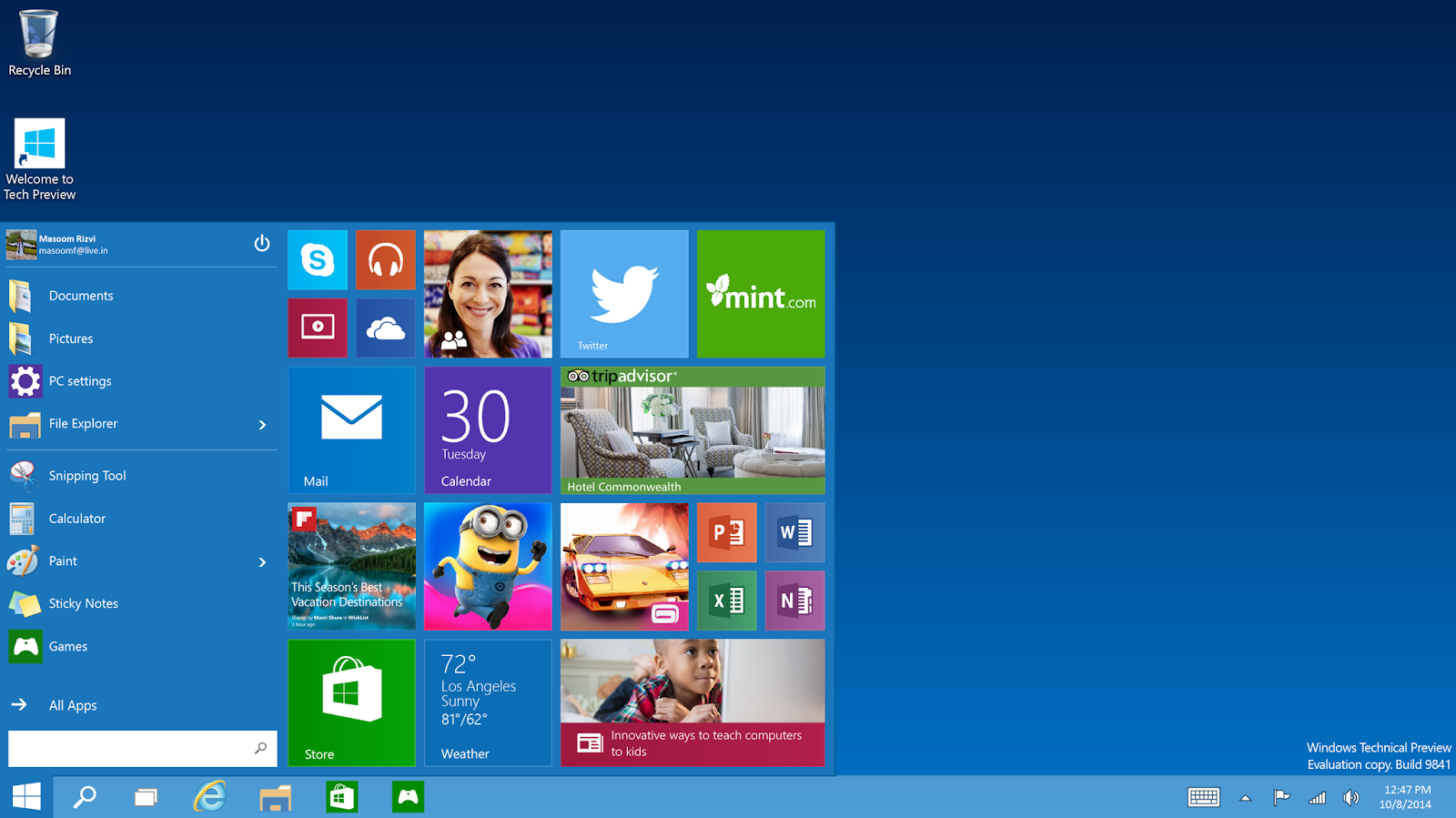Screen dimensions: 1456x818
Task: Open Excel from the Start tiles
Action: [727, 601]
